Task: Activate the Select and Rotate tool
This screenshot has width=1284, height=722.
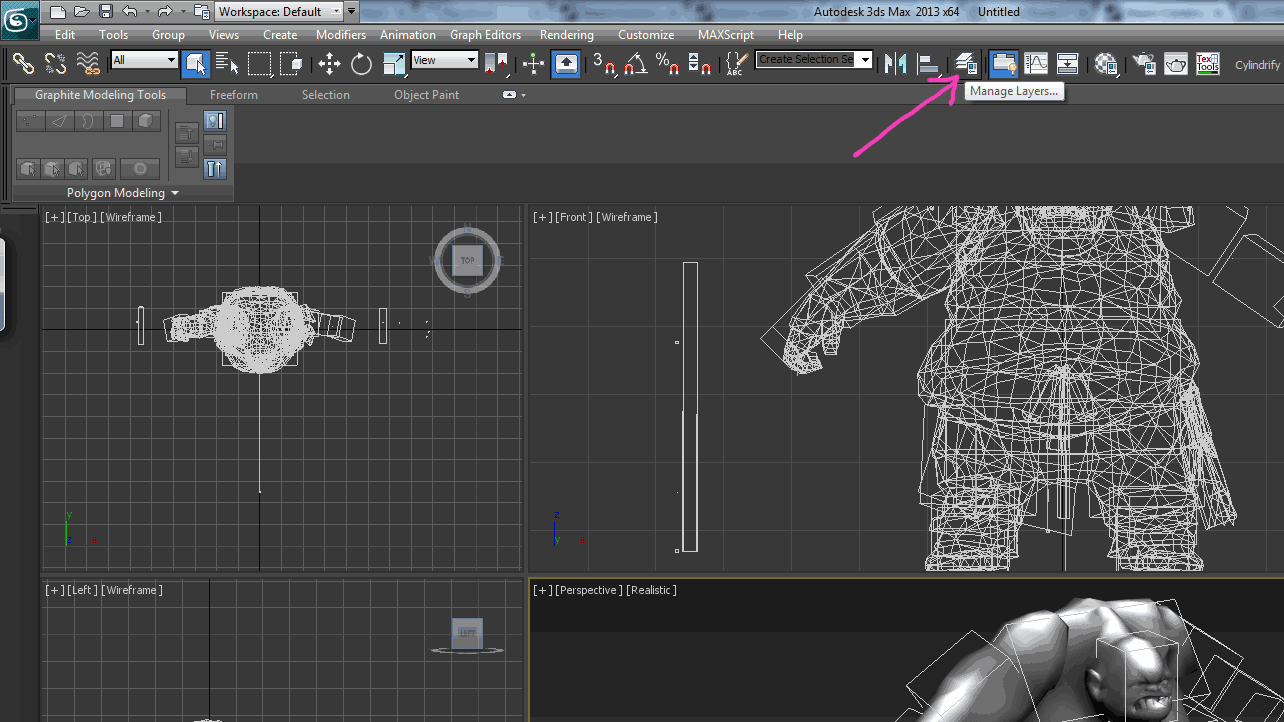Action: [x=361, y=64]
